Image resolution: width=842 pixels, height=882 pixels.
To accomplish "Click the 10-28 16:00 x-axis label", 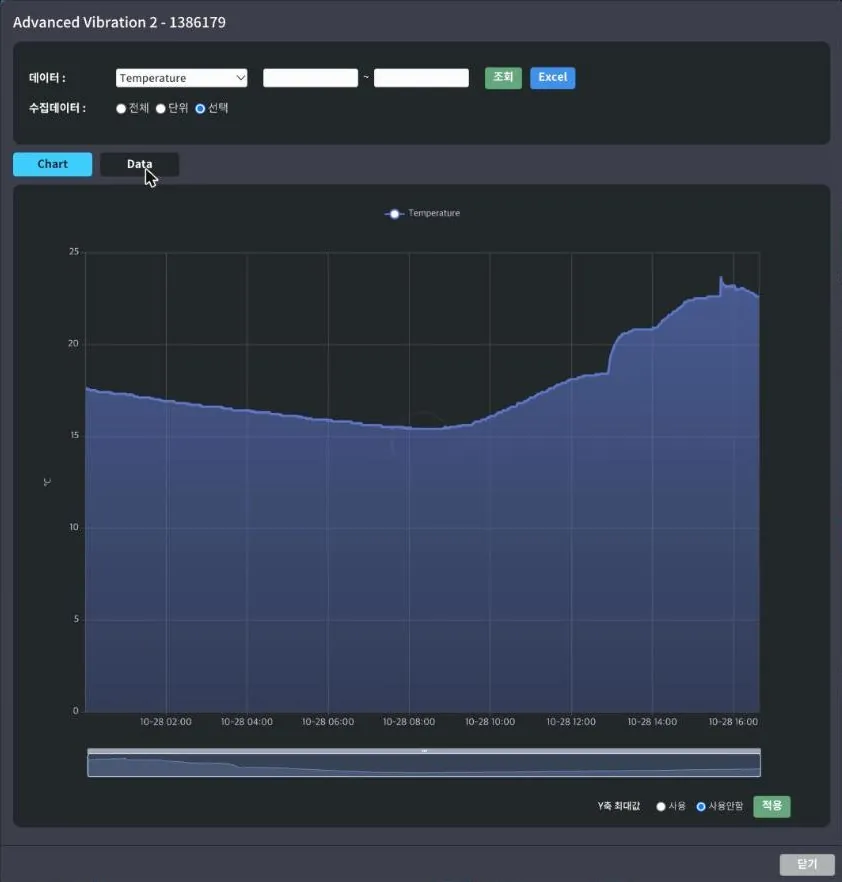I will [733, 722].
